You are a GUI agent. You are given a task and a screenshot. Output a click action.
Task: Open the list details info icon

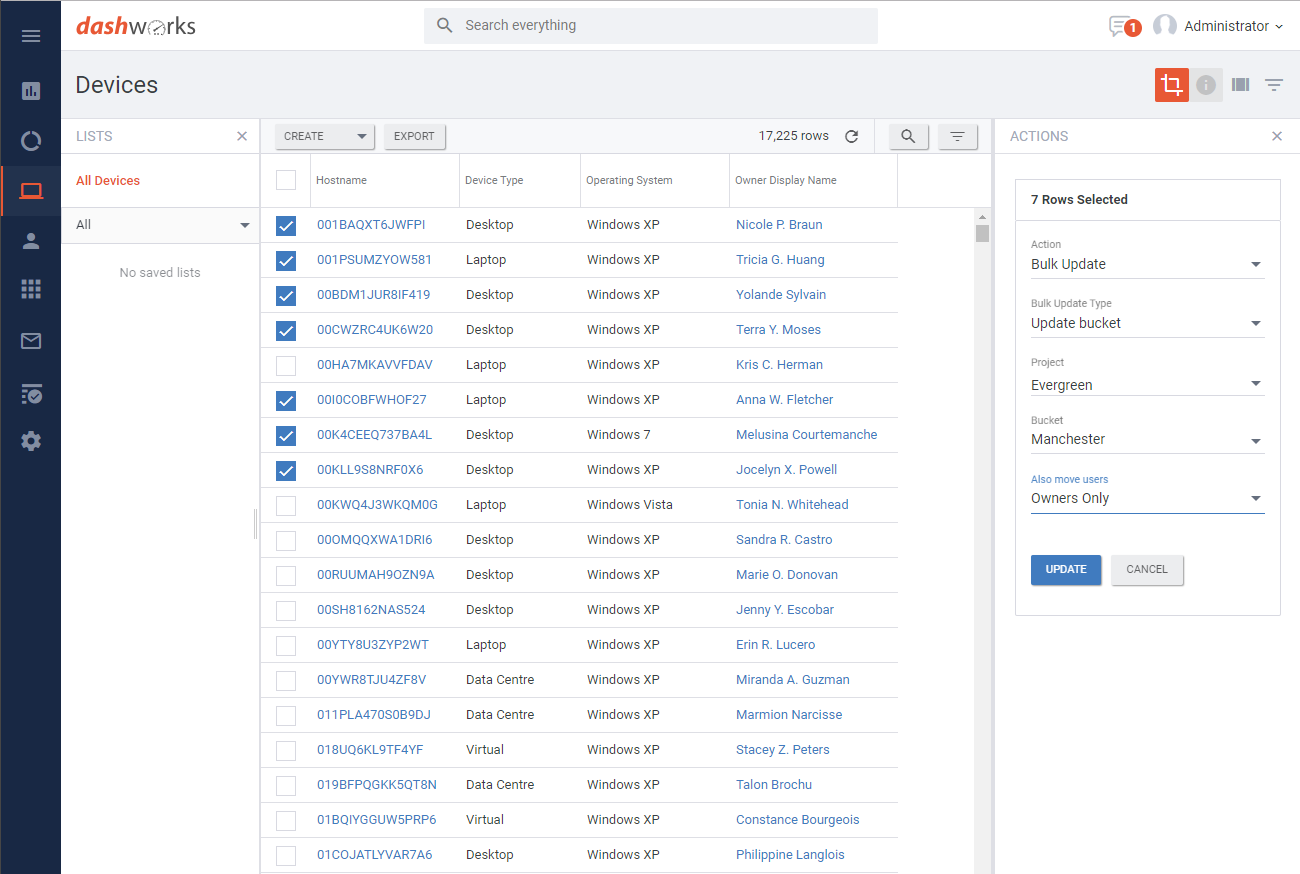(1206, 85)
